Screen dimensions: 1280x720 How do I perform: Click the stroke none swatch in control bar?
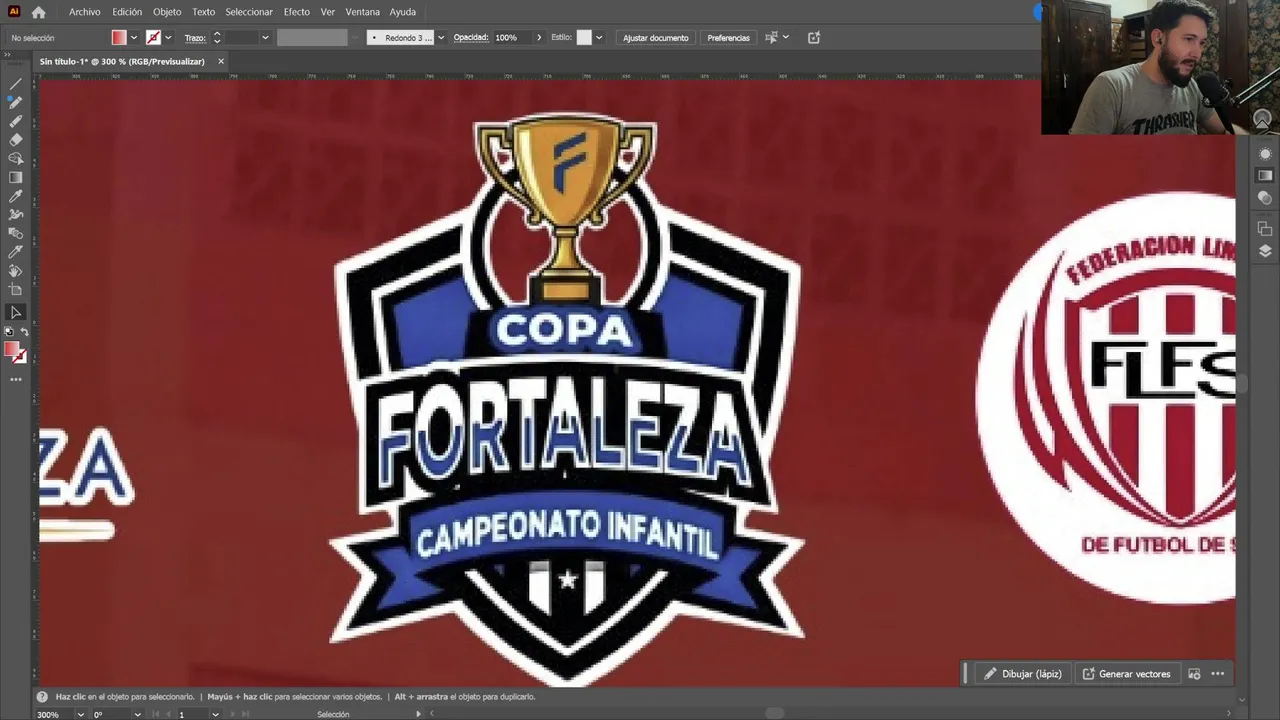click(x=153, y=38)
